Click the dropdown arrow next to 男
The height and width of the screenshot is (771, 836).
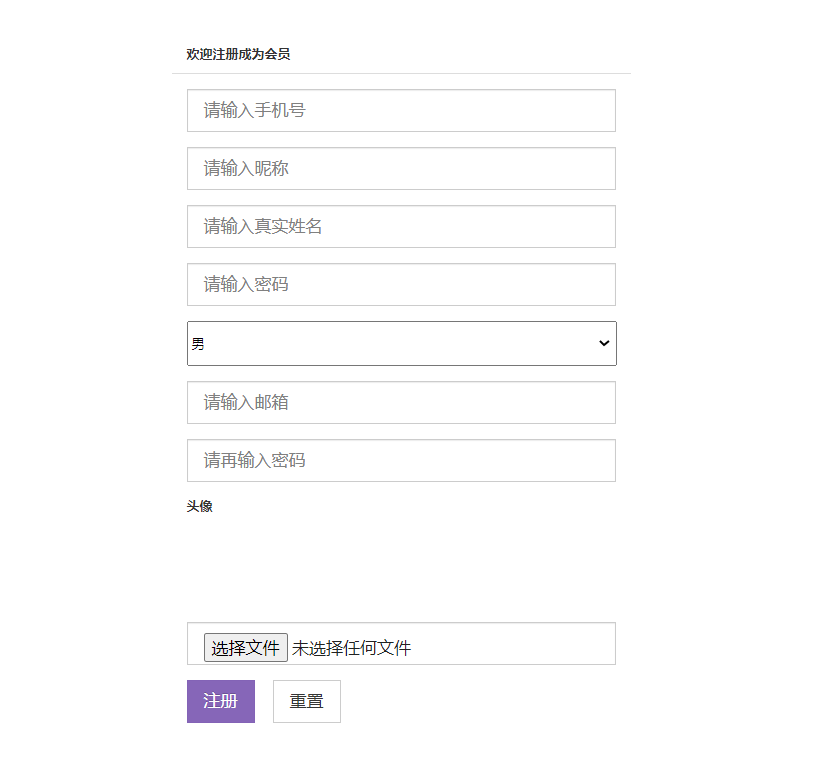tap(603, 343)
